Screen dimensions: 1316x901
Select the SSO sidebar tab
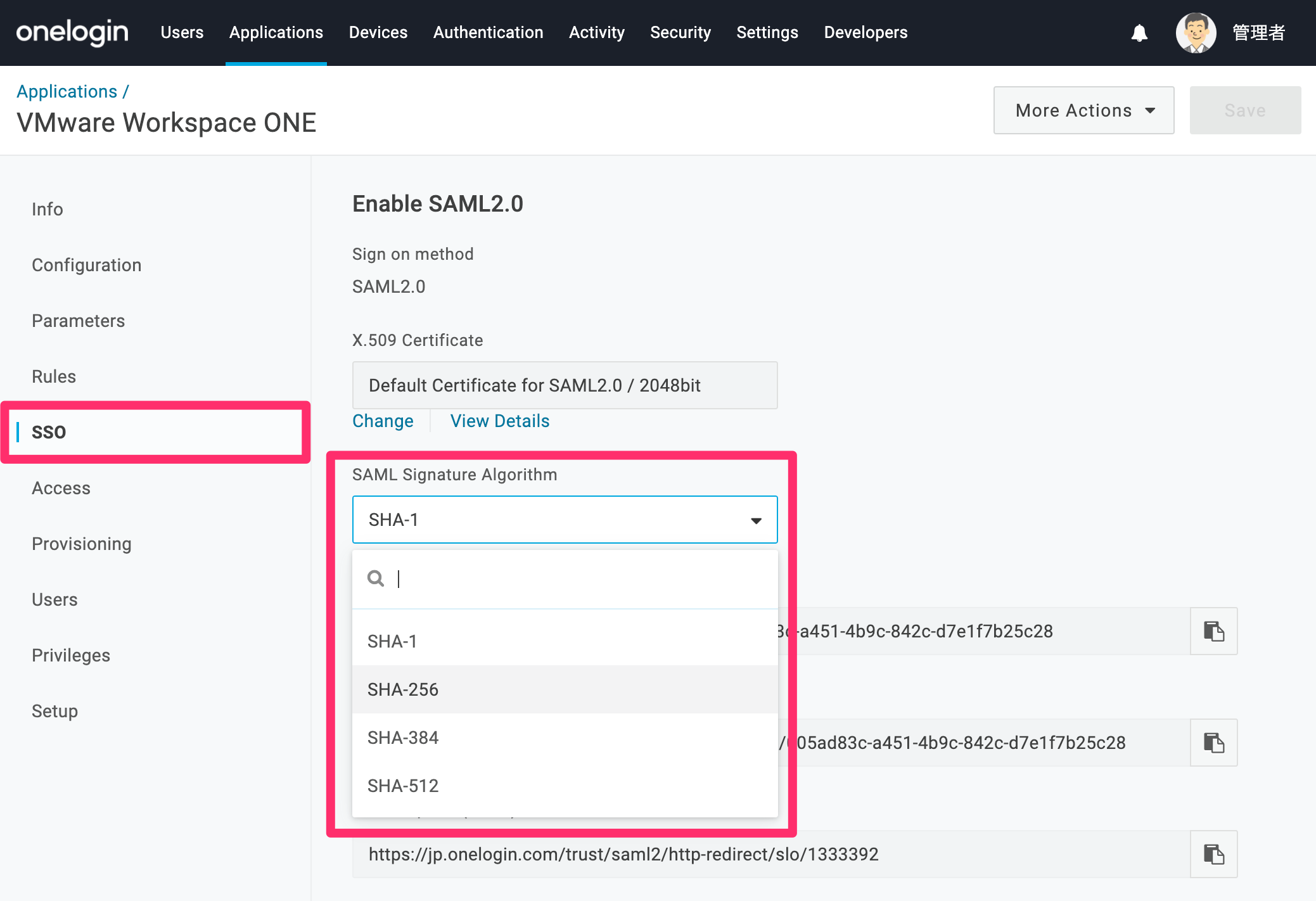click(x=49, y=432)
